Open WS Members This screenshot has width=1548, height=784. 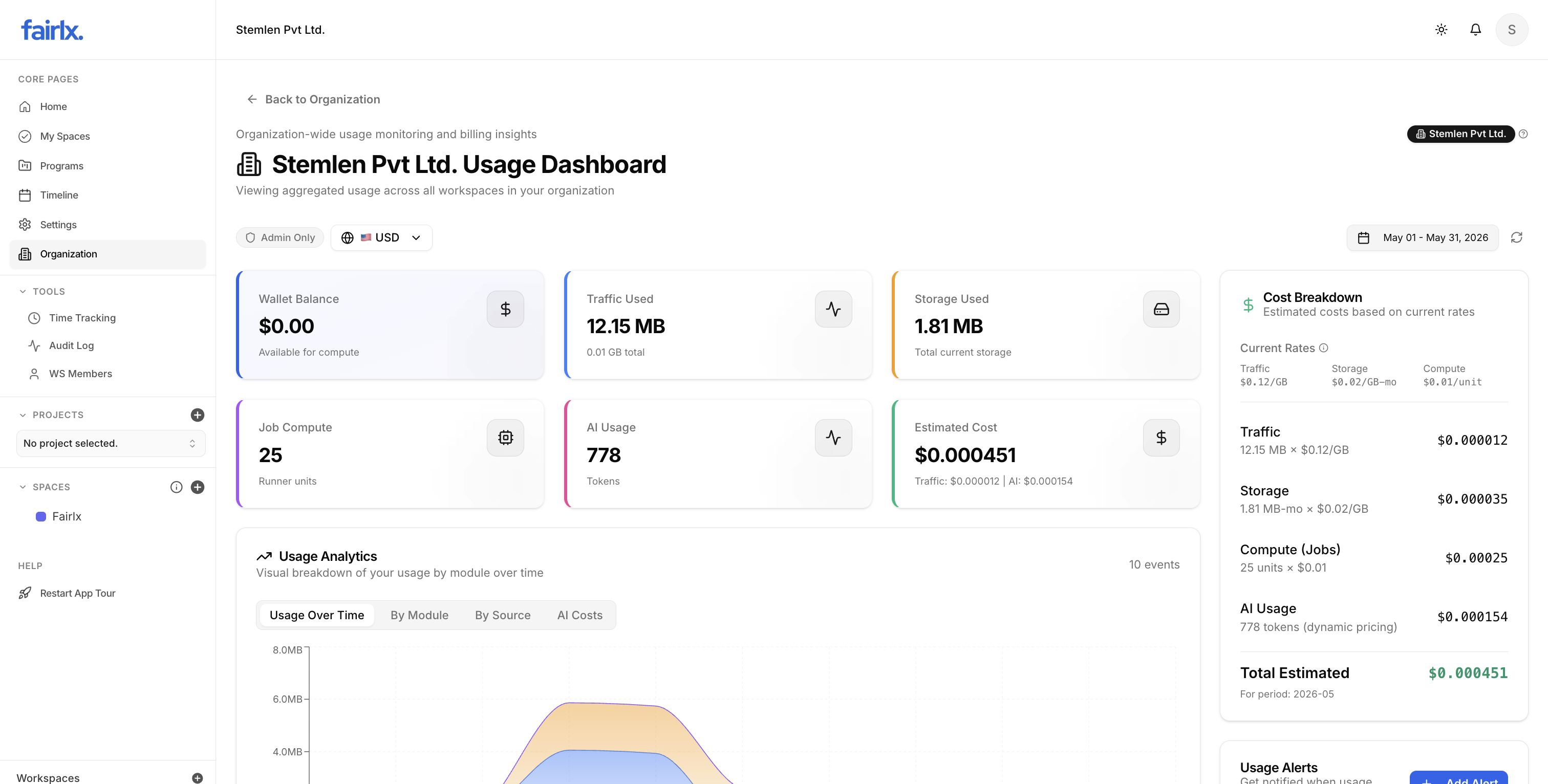[80, 374]
